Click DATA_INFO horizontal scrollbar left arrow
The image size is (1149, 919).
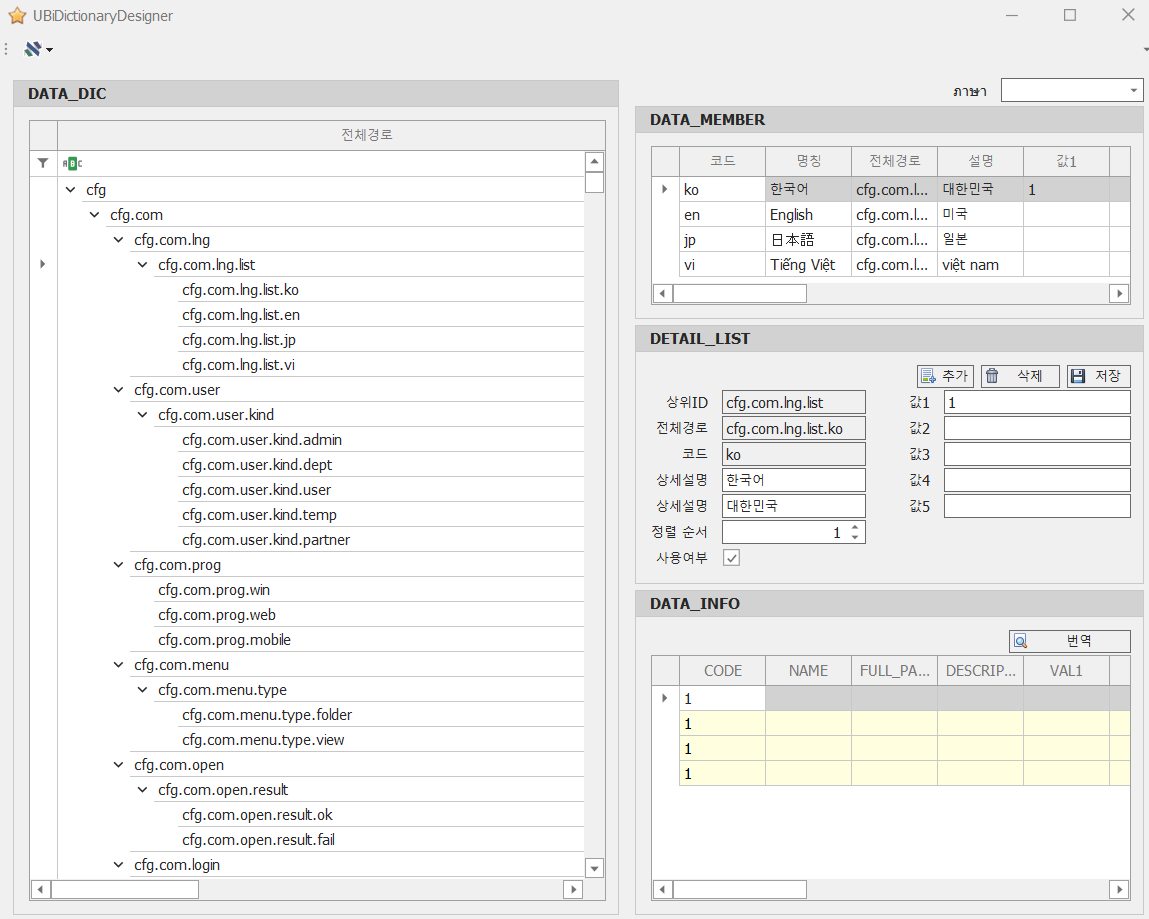point(662,889)
